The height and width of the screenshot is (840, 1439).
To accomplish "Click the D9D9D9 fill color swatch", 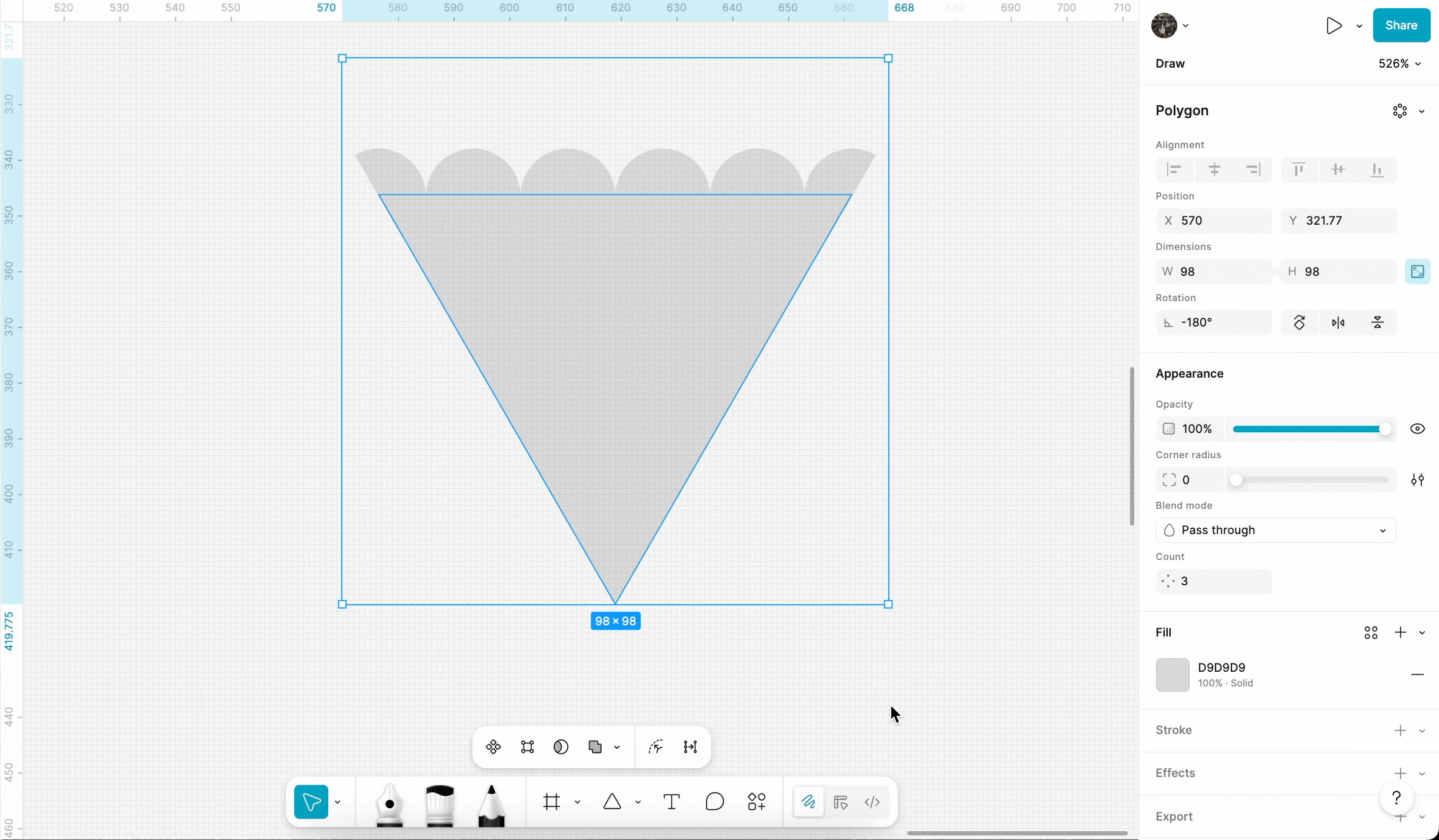I will pos(1172,675).
